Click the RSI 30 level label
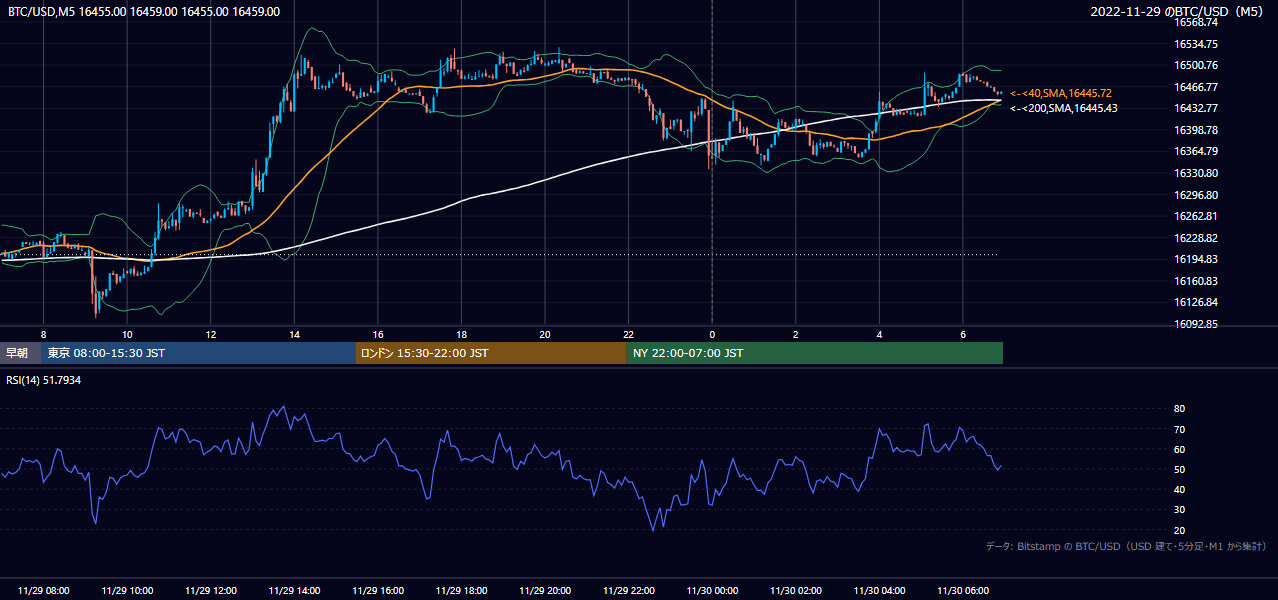1278x600 pixels. coord(1179,510)
